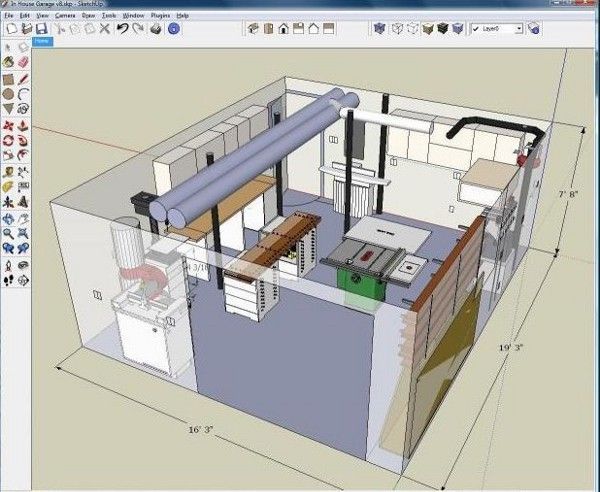Select the Circle tool
The image size is (600, 492).
point(8,94)
